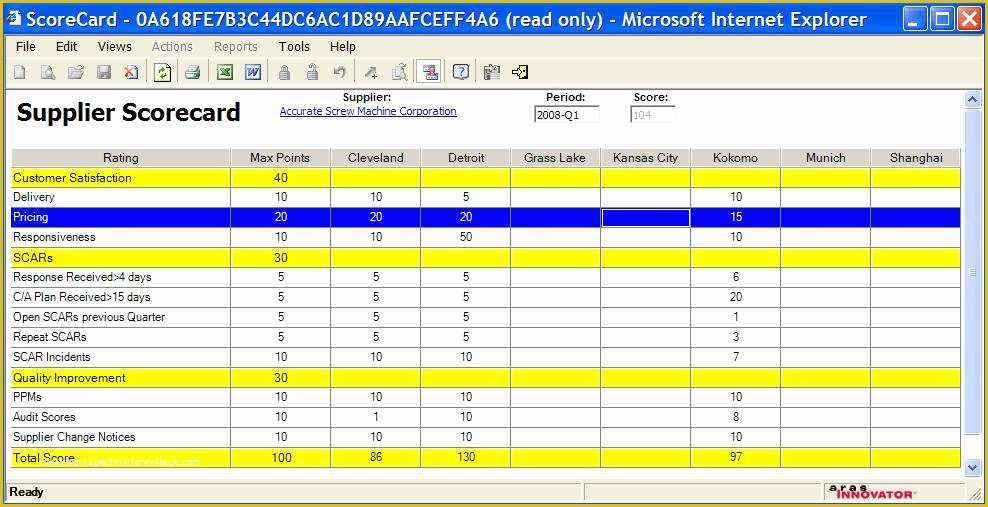Select the Customer Satisfaction row label
This screenshot has width=988, height=507.
click(x=72, y=178)
